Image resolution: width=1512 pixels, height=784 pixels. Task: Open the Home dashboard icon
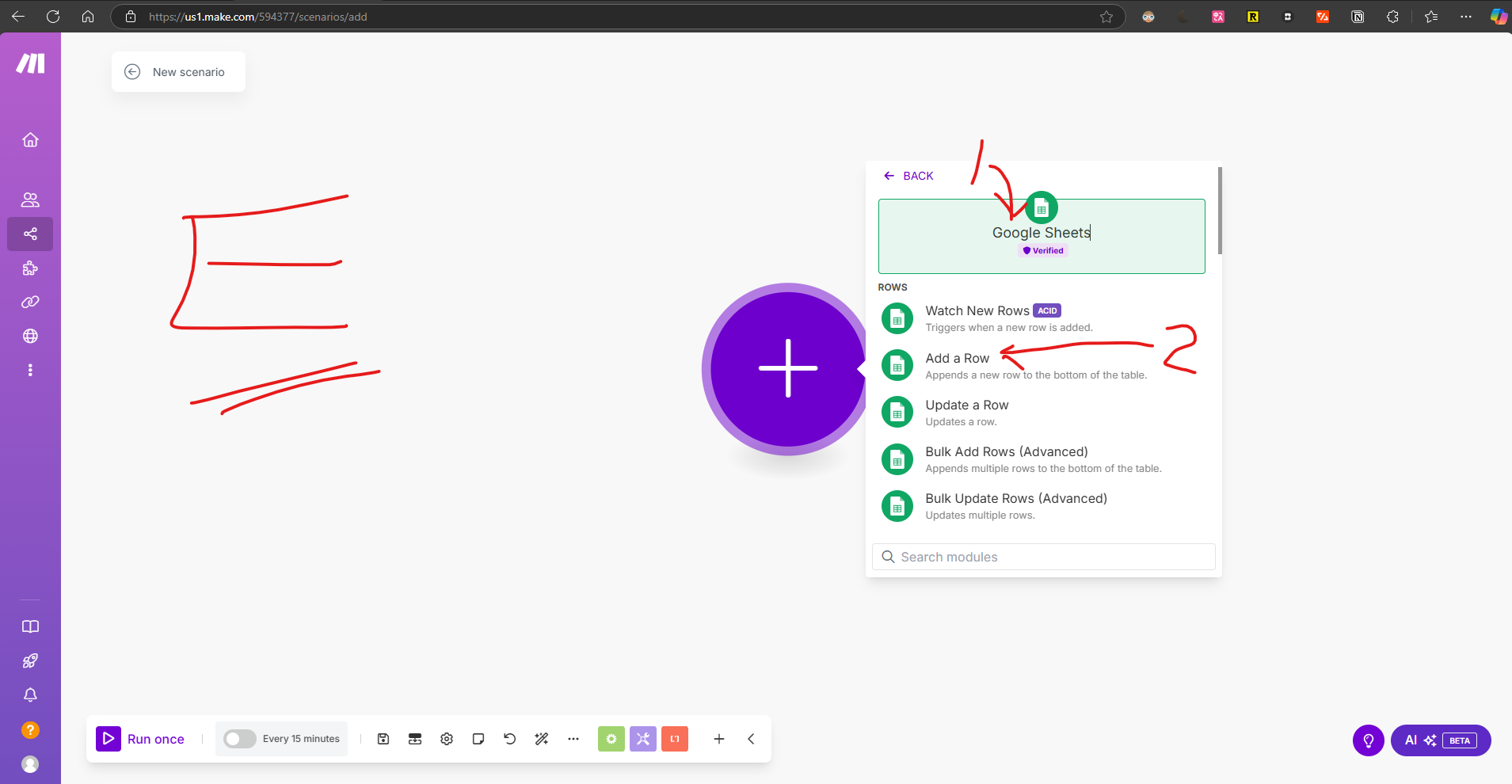coord(30,140)
